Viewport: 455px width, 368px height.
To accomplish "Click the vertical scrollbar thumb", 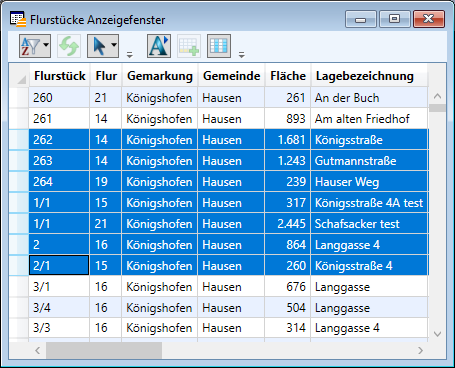I will click(437, 108).
